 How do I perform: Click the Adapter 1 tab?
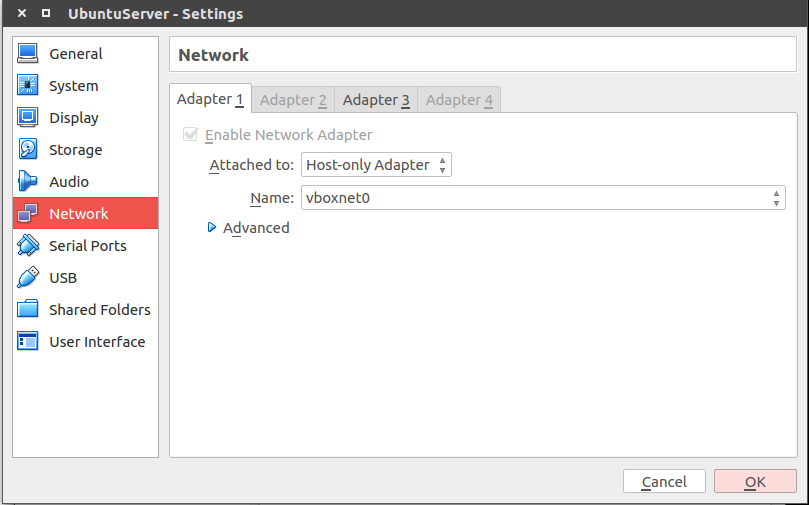tap(210, 100)
